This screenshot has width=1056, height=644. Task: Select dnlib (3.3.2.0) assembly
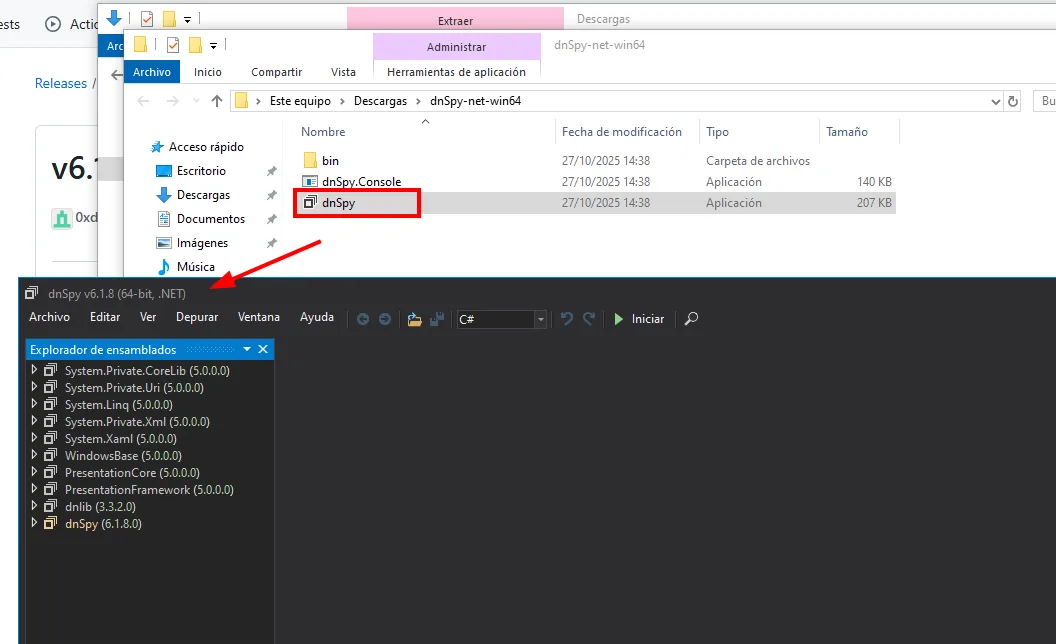100,507
